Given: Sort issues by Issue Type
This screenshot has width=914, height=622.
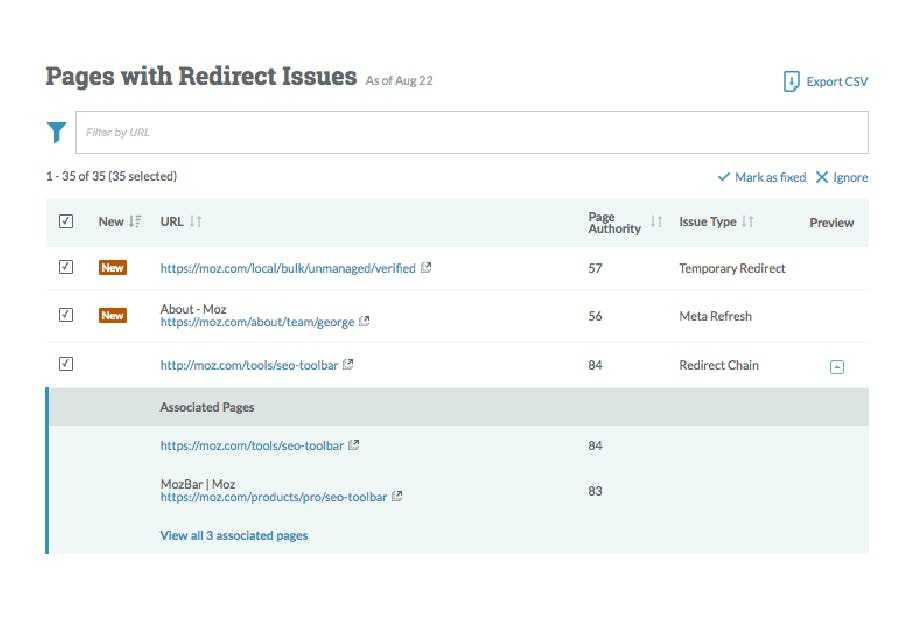Looking at the screenshot, I should (747, 221).
